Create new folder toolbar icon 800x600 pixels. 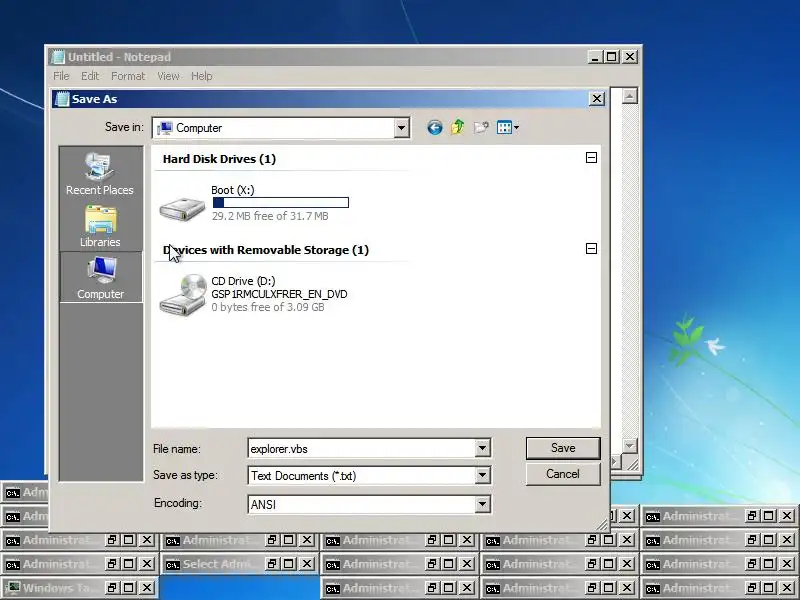click(481, 127)
